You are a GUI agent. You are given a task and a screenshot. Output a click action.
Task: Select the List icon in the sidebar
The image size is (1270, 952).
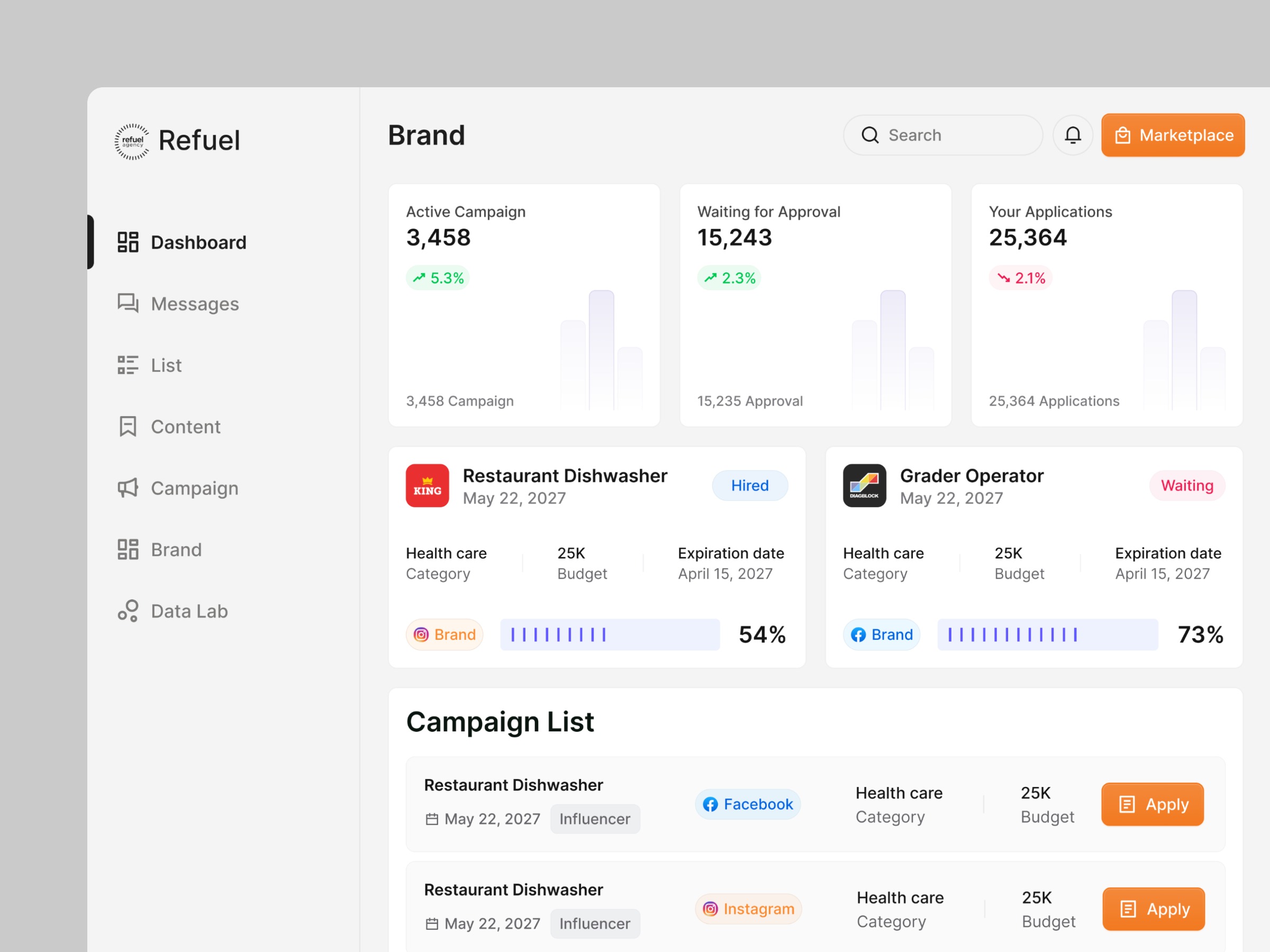128,365
